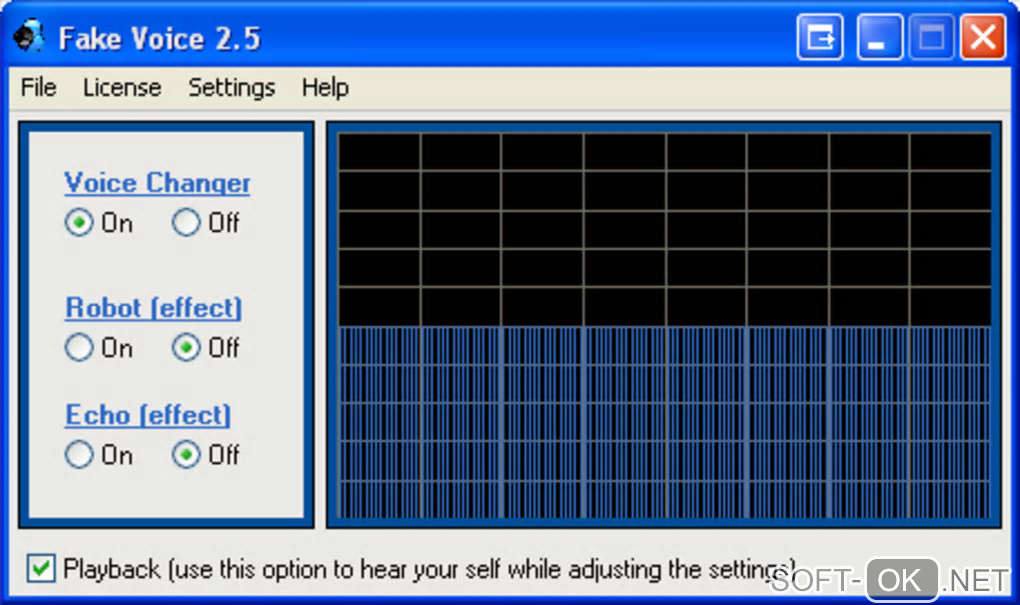Open the Help menu

pos(325,87)
